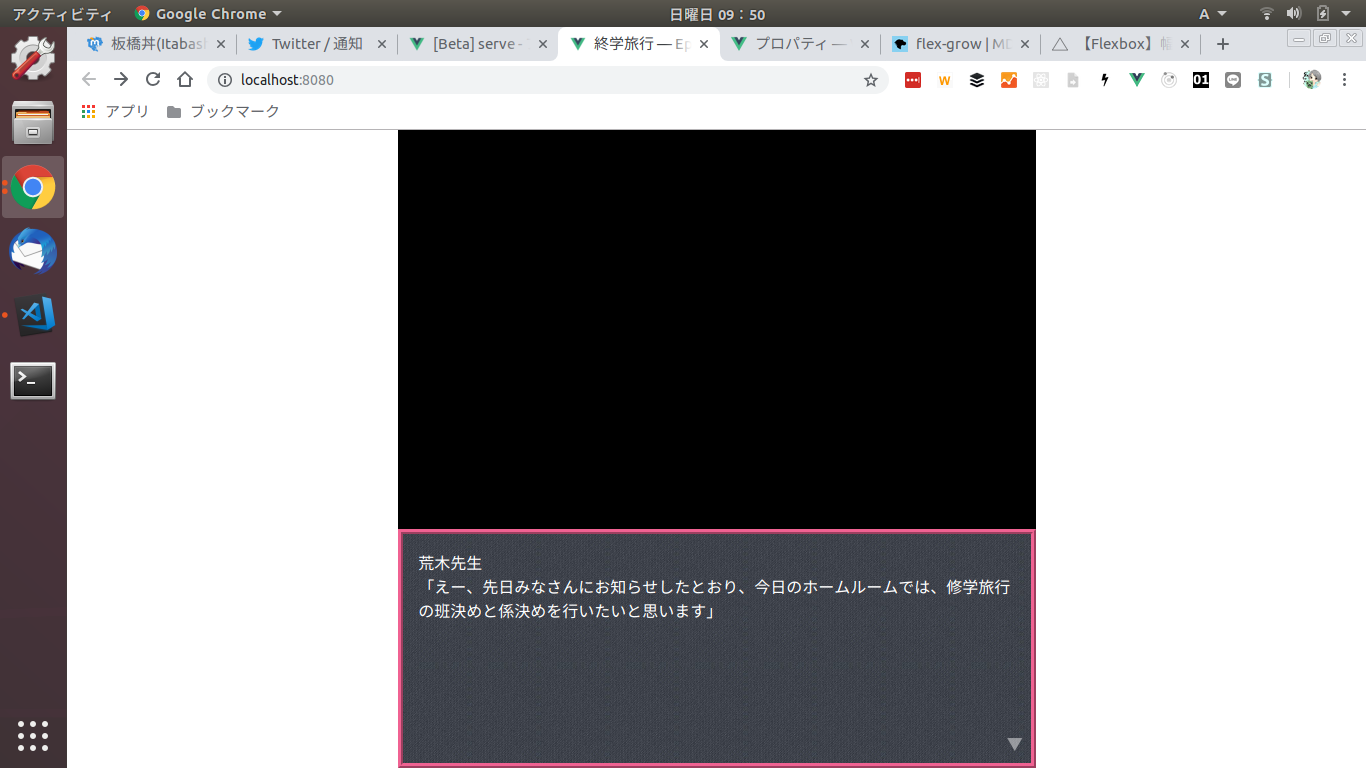1366x768 pixels.
Task: Click the LINE extension icon
Action: click(x=1233, y=80)
